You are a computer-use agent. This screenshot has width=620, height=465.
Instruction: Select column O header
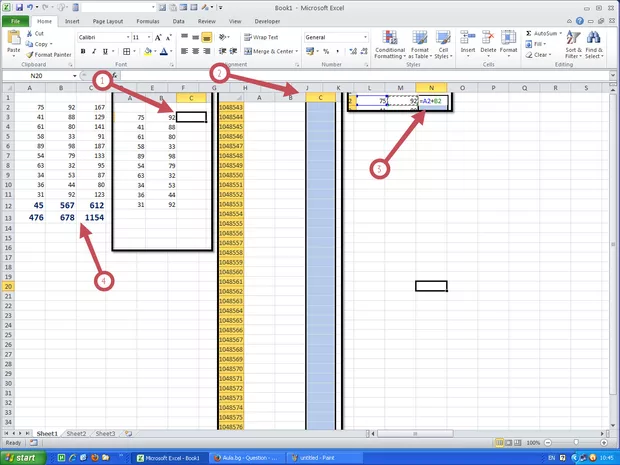pyautogui.click(x=462, y=88)
